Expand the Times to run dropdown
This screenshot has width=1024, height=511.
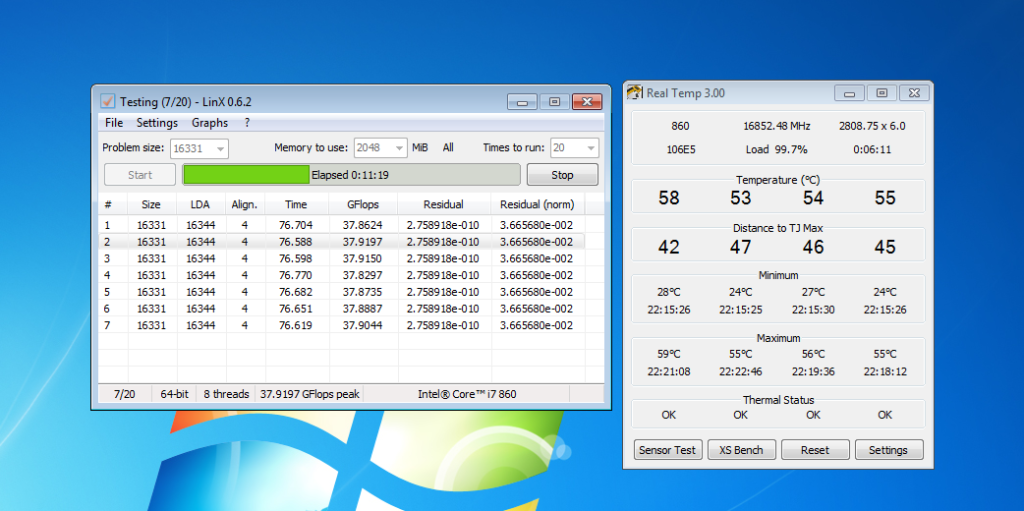(590, 148)
